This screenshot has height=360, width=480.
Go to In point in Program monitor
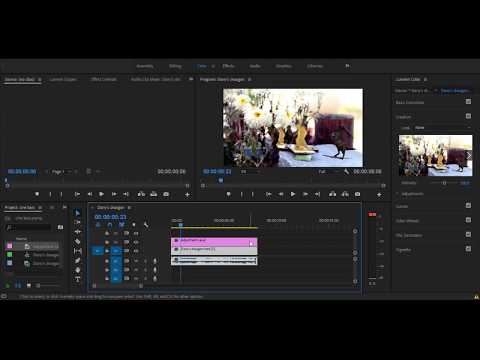pyautogui.click(x=269, y=194)
